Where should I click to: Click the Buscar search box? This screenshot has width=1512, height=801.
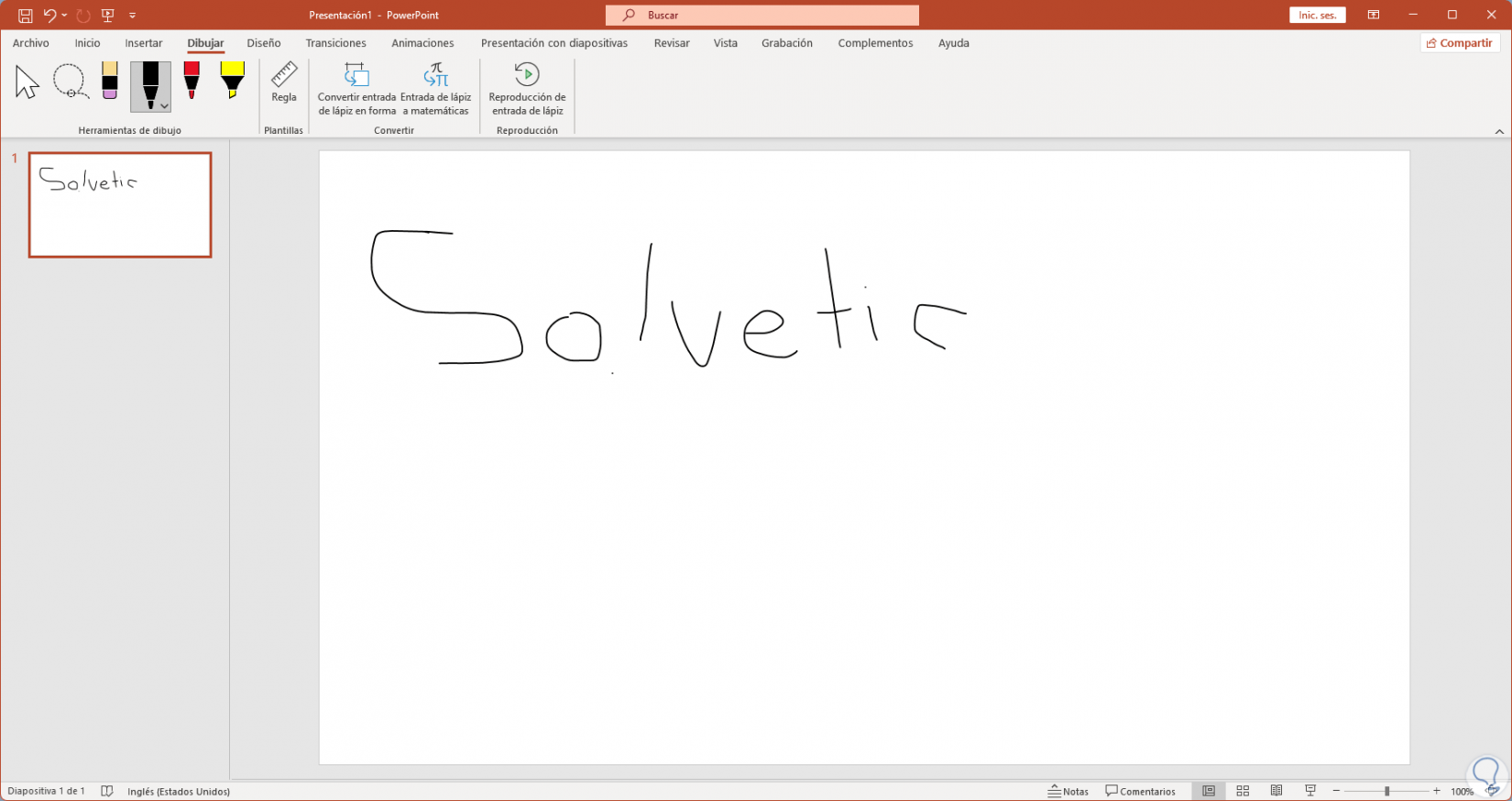762,16
